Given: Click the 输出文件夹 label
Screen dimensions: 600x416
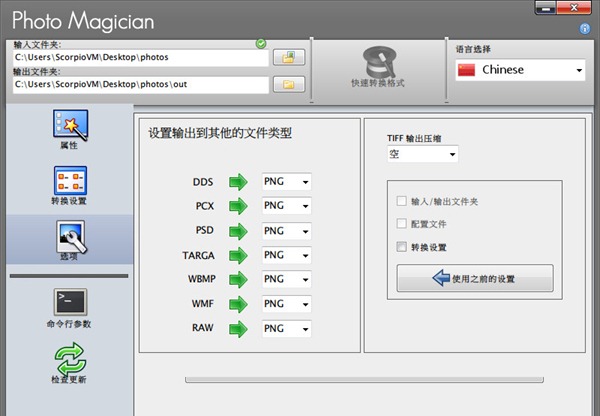Looking at the screenshot, I should click(37, 72).
